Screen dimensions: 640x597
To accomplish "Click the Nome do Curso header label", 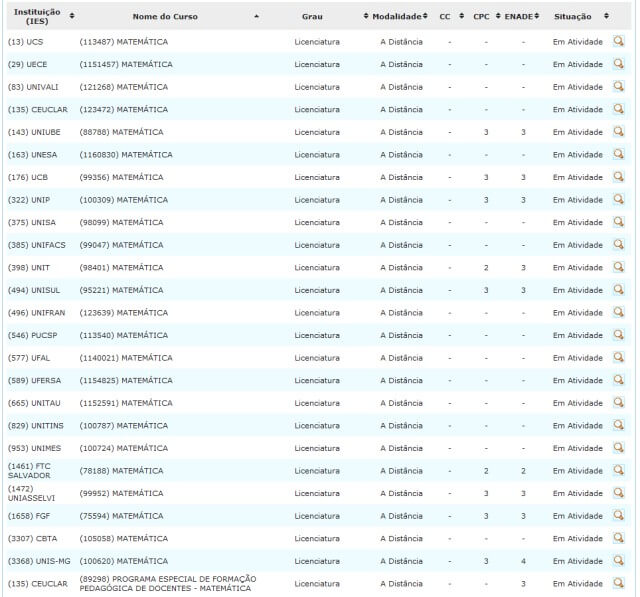I will [x=165, y=17].
